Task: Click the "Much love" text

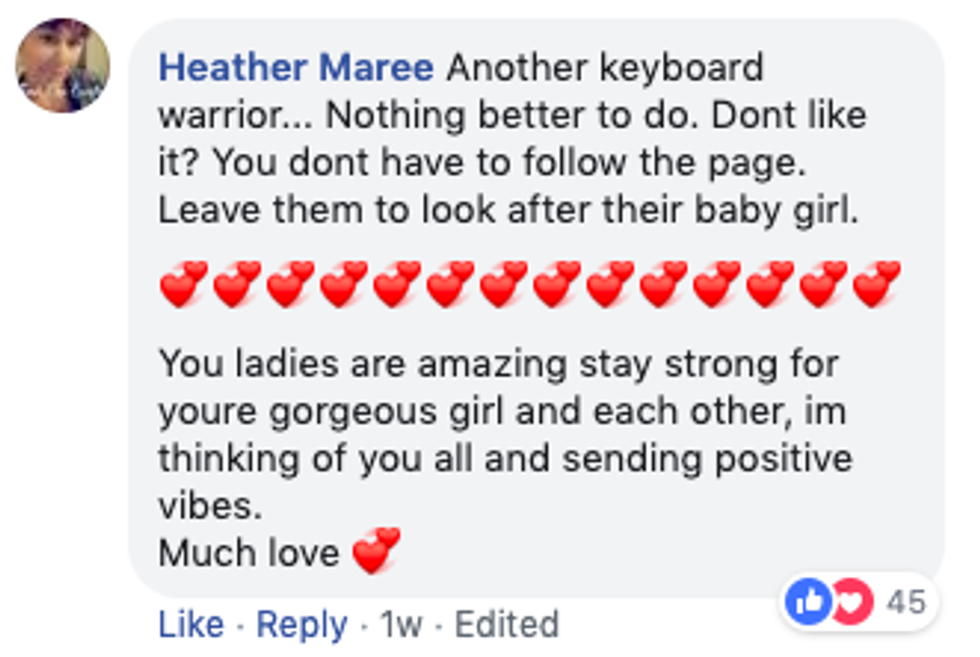Action: (x=249, y=553)
